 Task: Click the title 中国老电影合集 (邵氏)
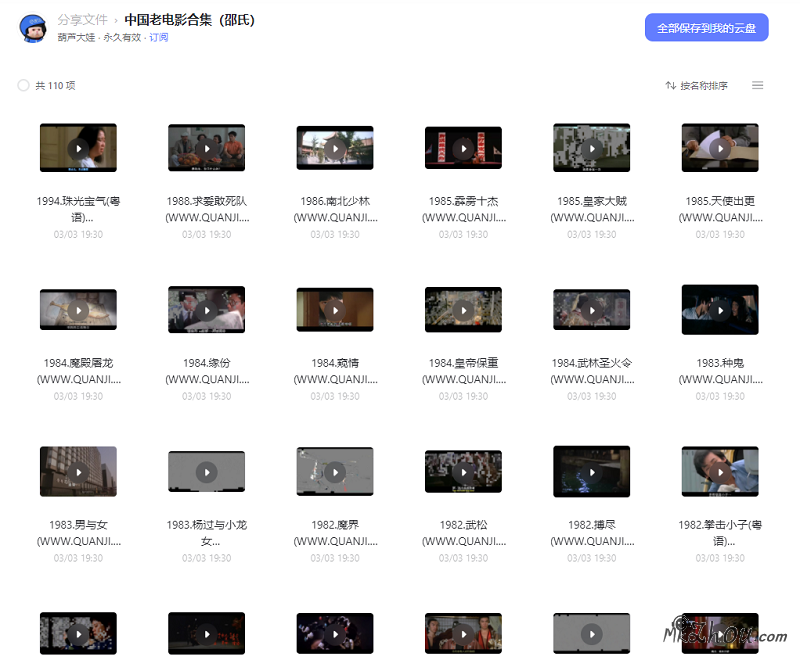coord(189,20)
